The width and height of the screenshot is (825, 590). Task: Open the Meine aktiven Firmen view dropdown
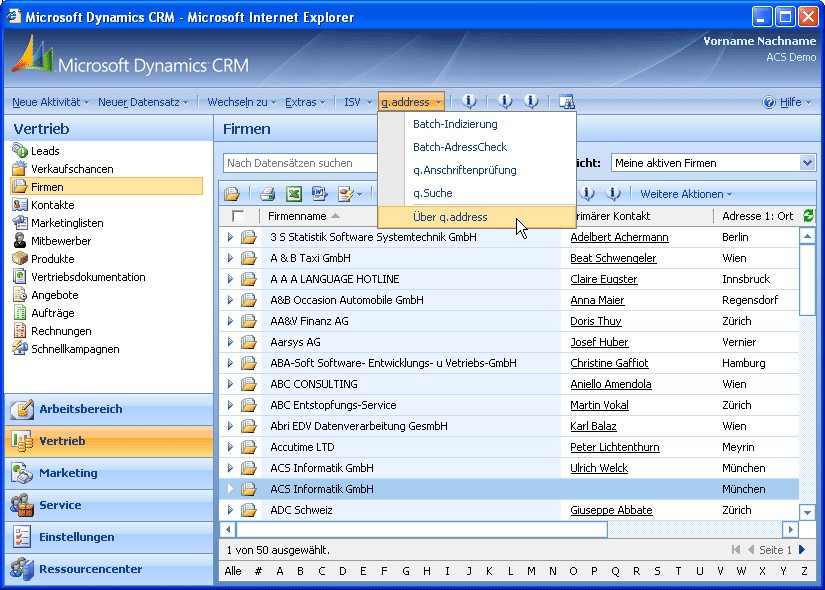807,163
